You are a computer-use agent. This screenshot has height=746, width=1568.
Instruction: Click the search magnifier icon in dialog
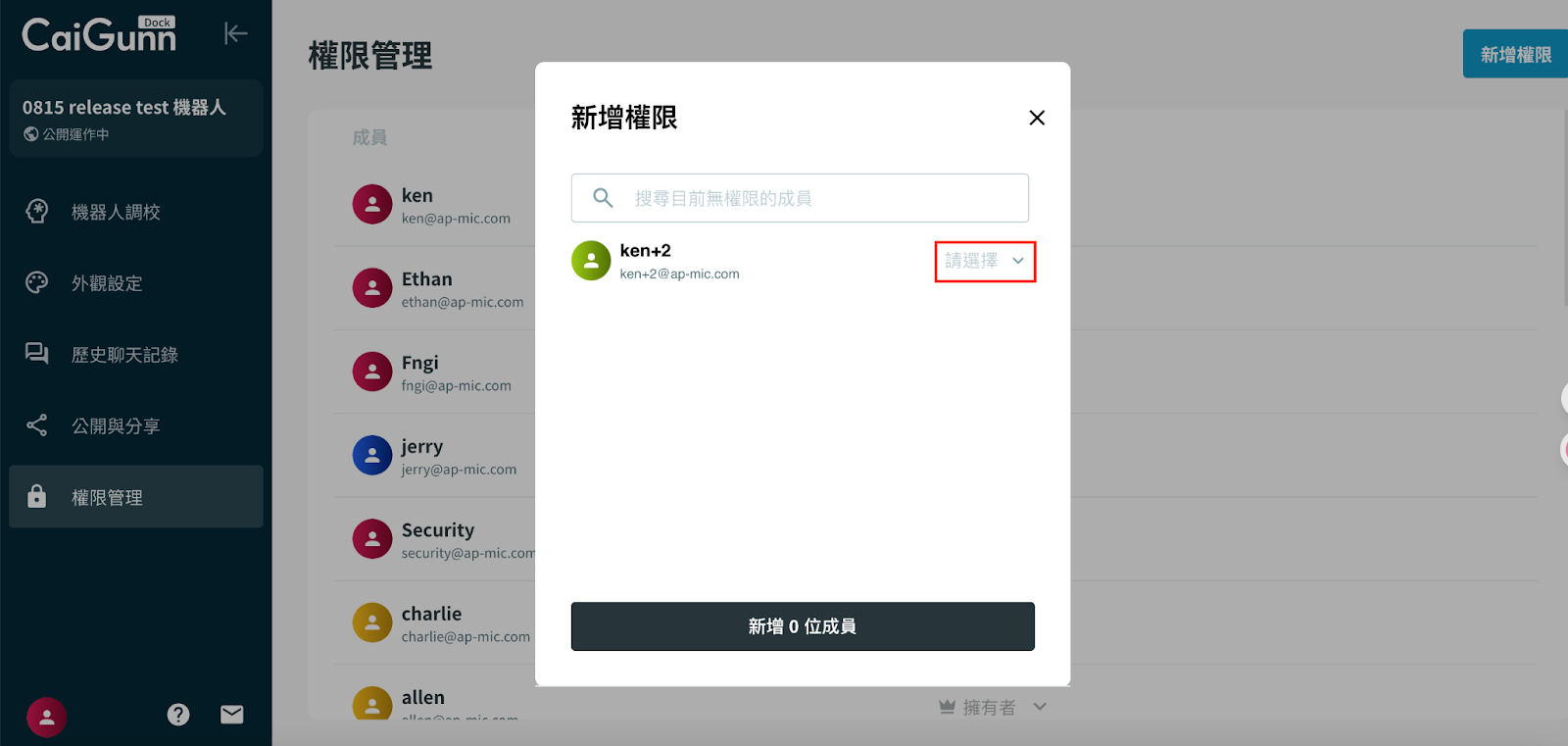pos(604,198)
